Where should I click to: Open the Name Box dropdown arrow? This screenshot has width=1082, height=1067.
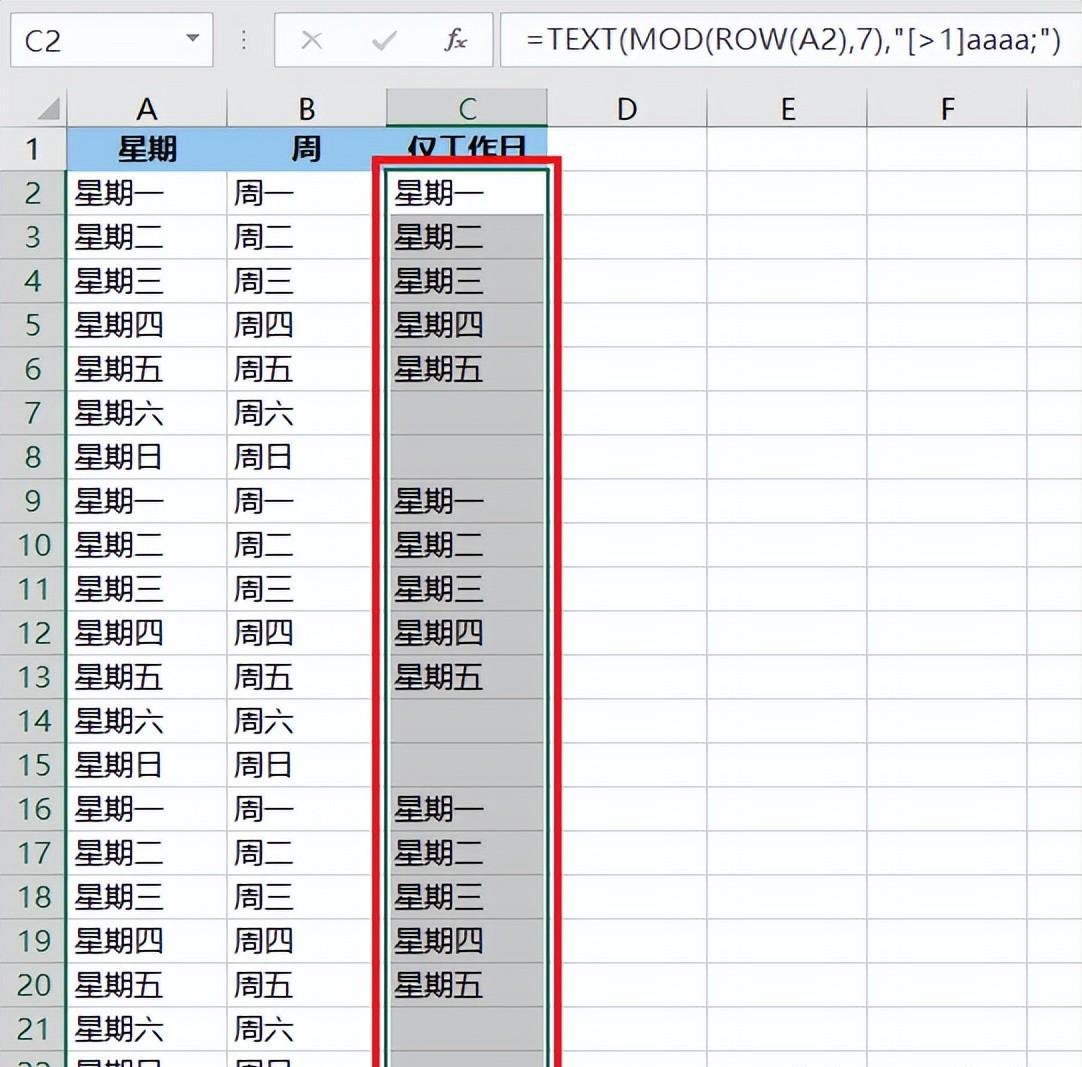(x=193, y=39)
